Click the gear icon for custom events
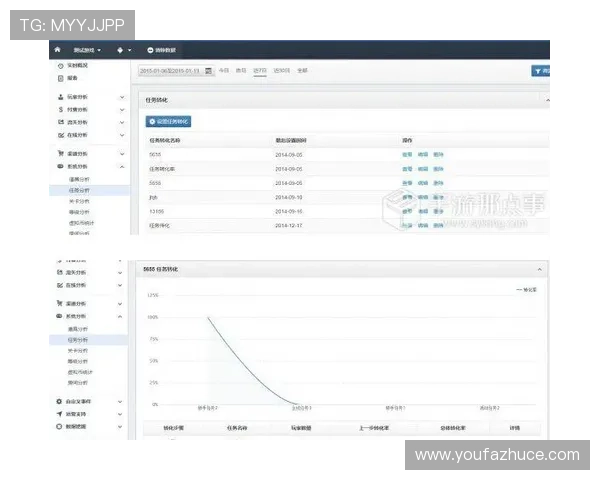Image resolution: width=600 pixels, height=480 pixels. [x=59, y=401]
